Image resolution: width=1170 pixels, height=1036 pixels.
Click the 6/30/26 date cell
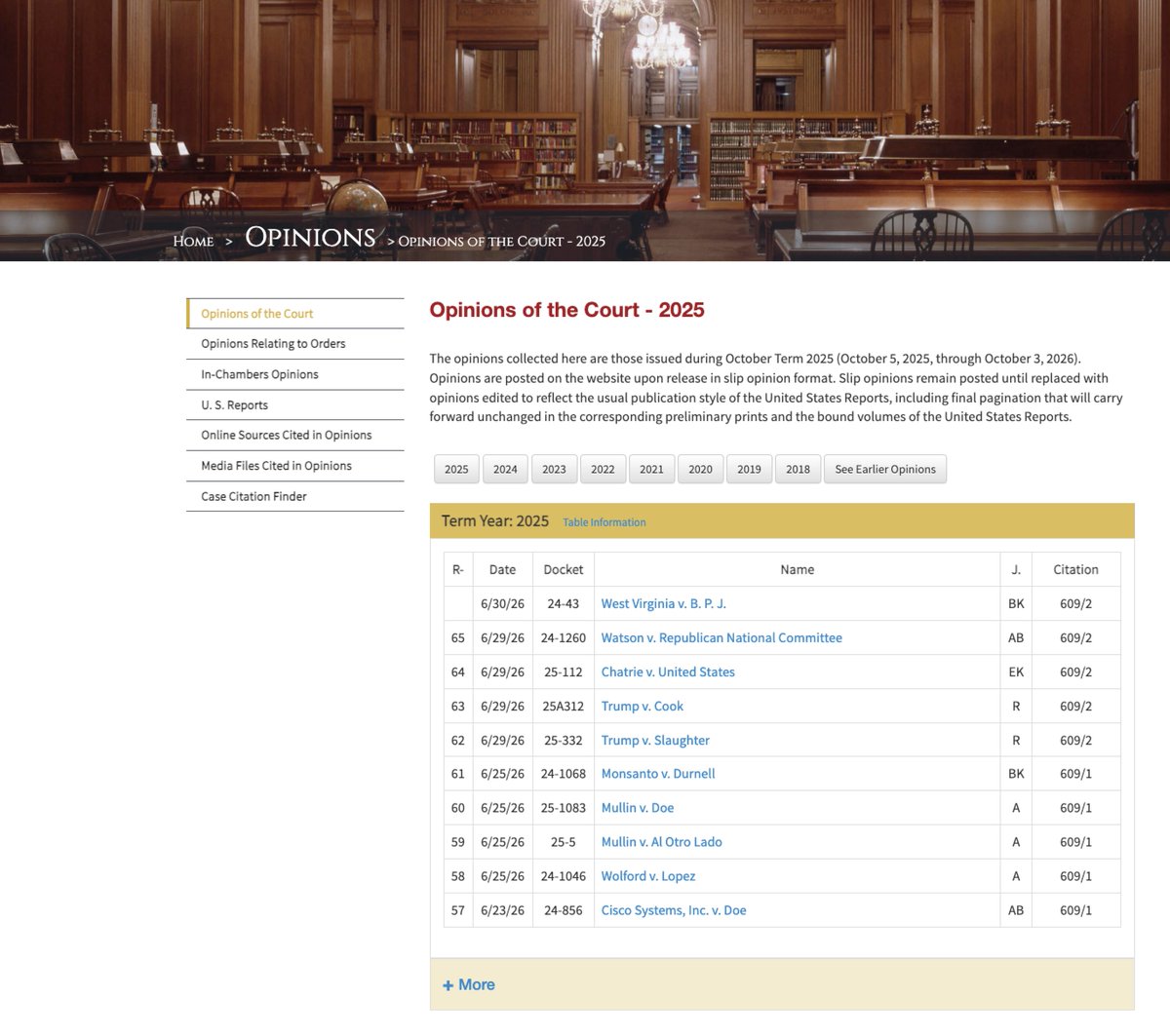[x=502, y=604]
